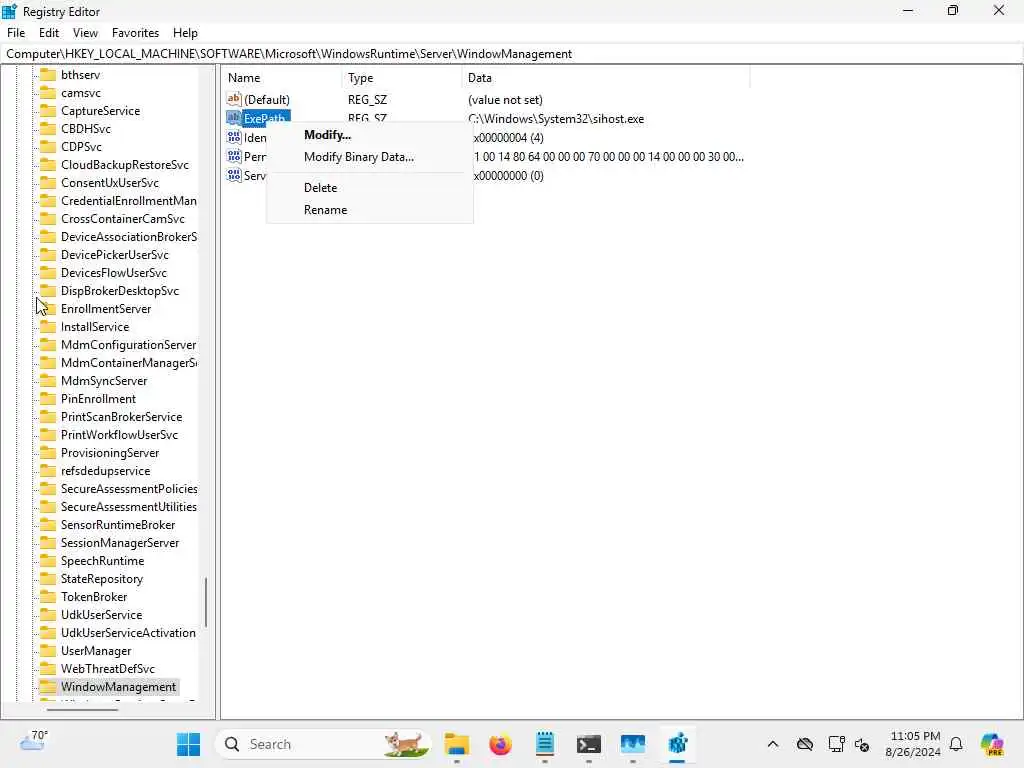Open the Edit menu
1024x768 pixels.
coord(49,33)
